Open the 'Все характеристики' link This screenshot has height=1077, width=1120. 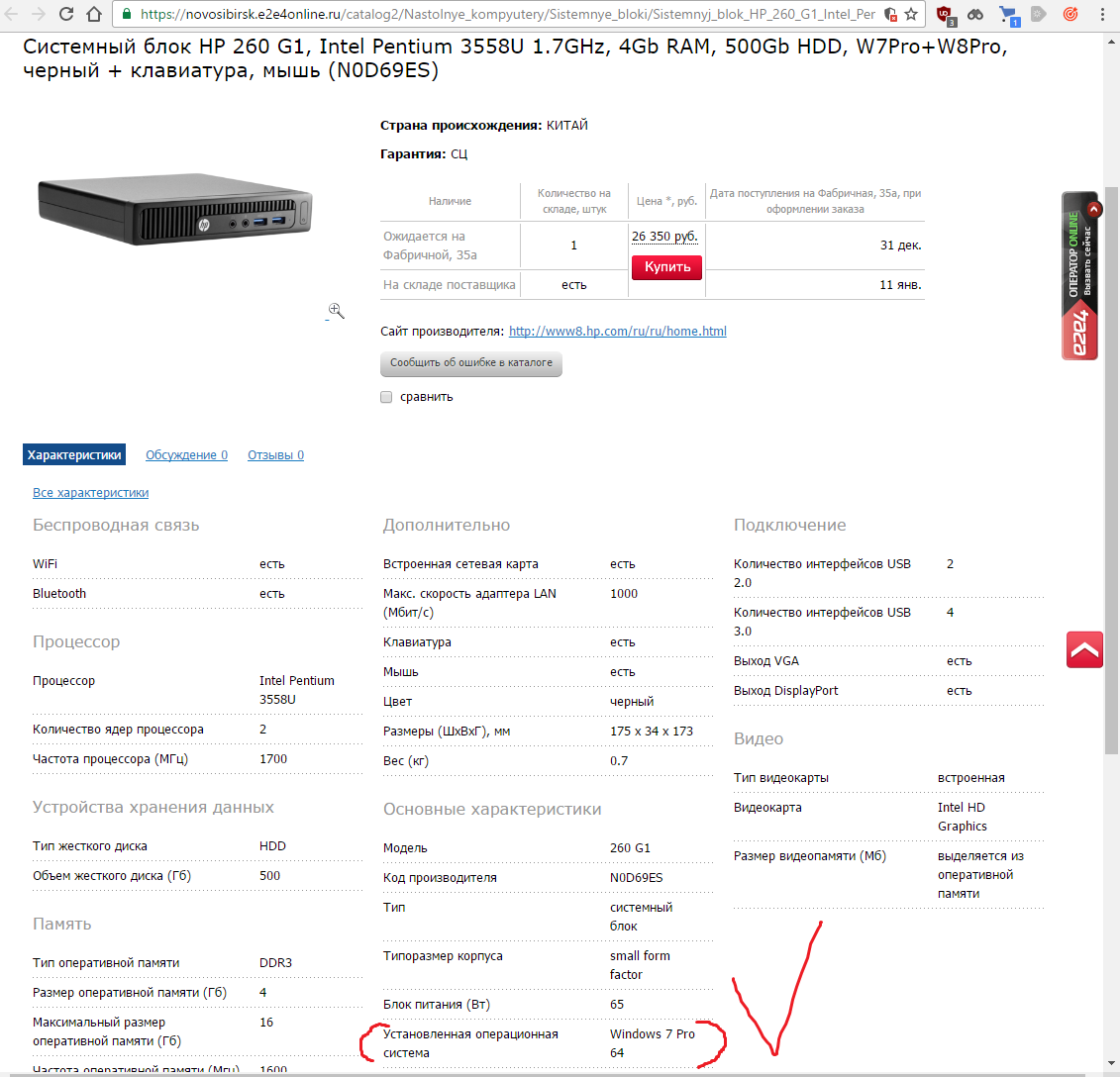tap(91, 493)
